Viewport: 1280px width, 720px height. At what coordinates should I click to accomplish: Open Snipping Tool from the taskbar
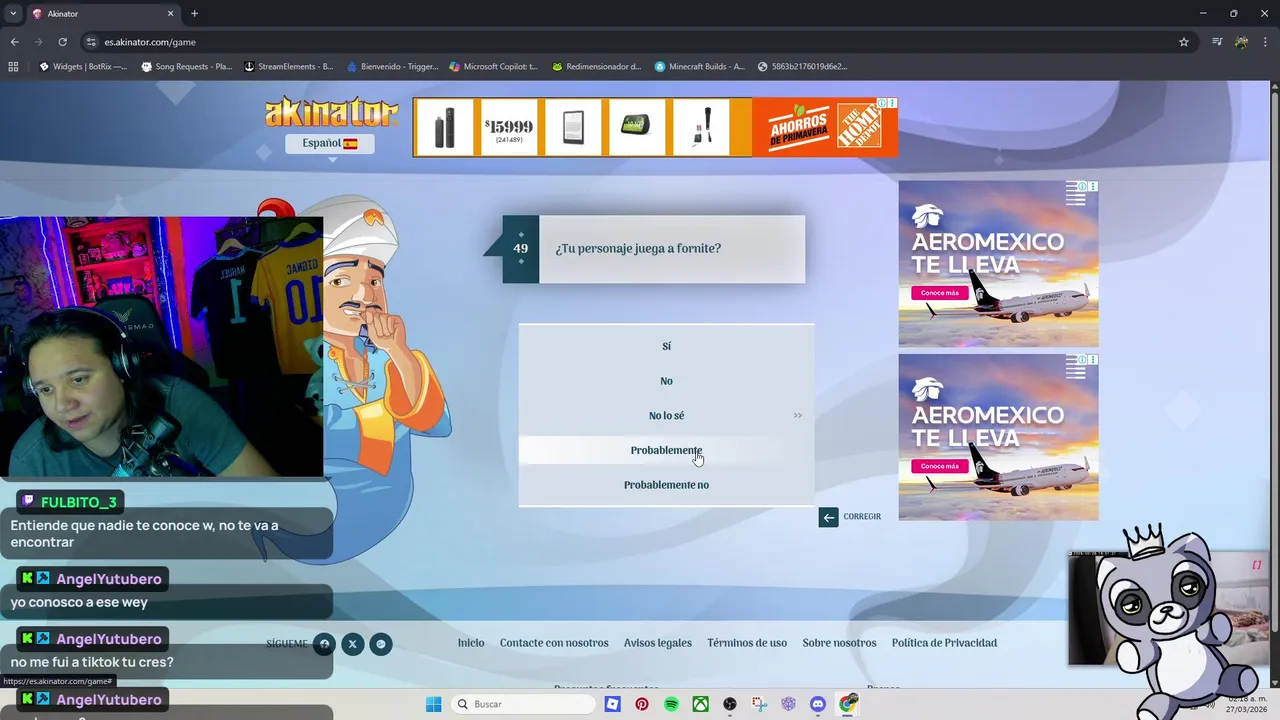(760, 704)
